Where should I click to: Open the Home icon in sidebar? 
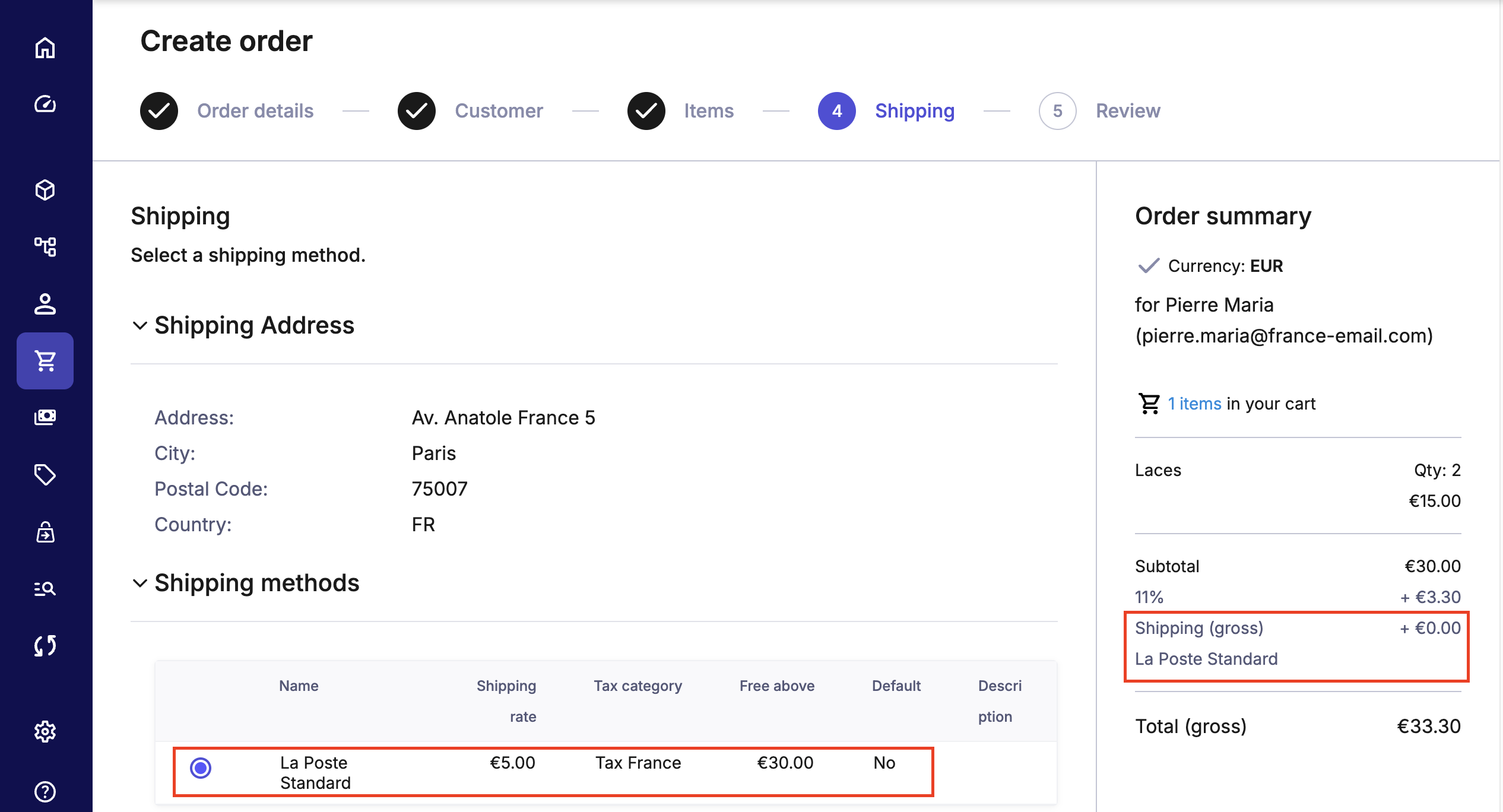click(x=45, y=48)
